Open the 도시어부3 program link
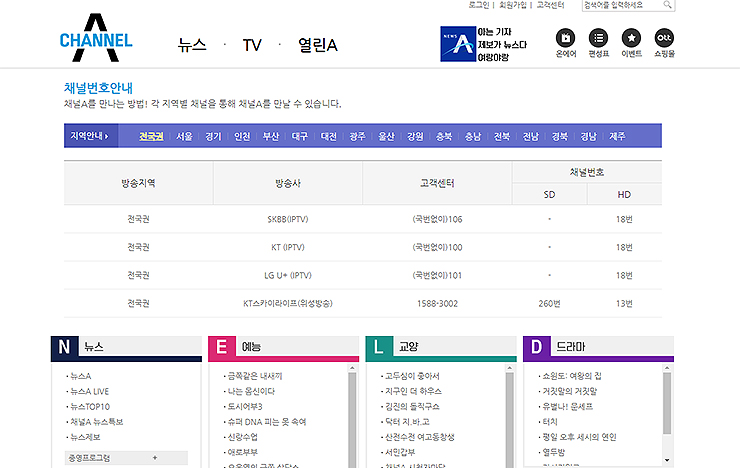 click(x=245, y=406)
